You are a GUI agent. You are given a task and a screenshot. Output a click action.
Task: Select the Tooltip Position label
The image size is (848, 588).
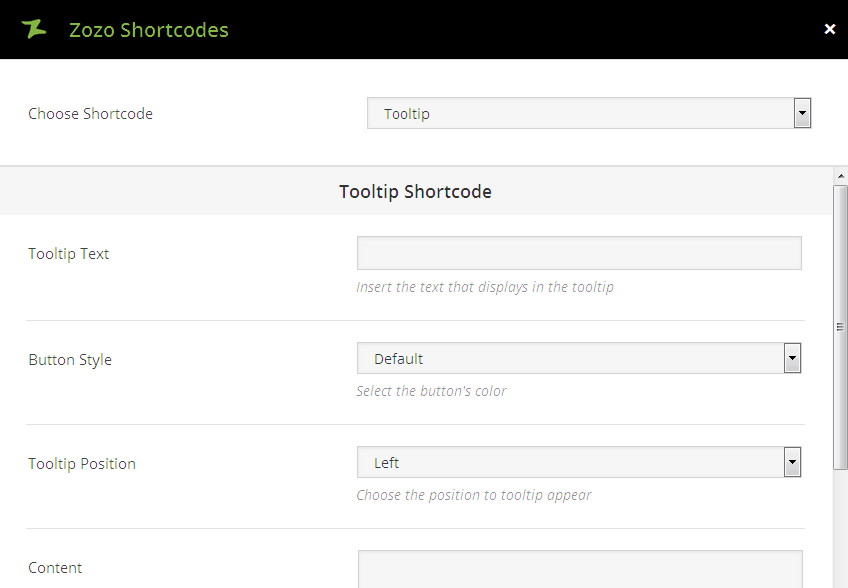coord(82,464)
